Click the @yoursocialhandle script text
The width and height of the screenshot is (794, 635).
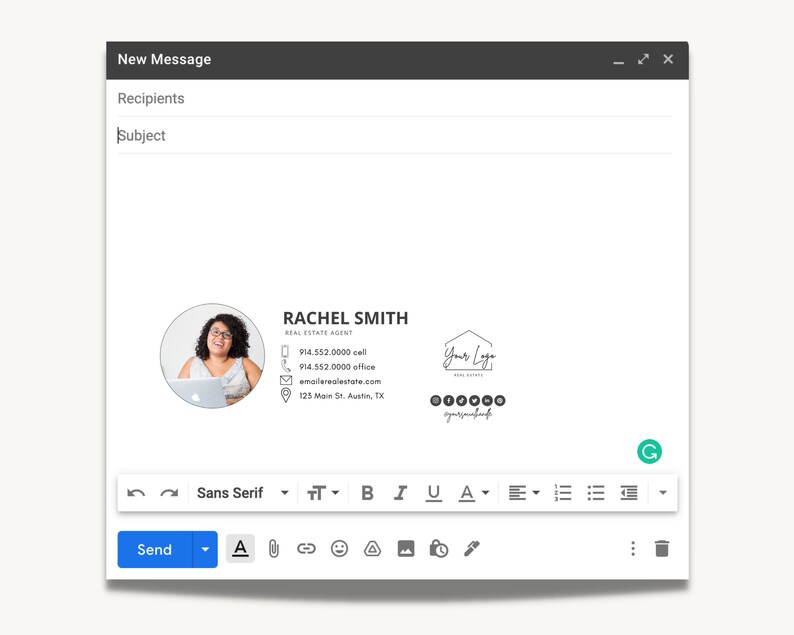point(468,415)
